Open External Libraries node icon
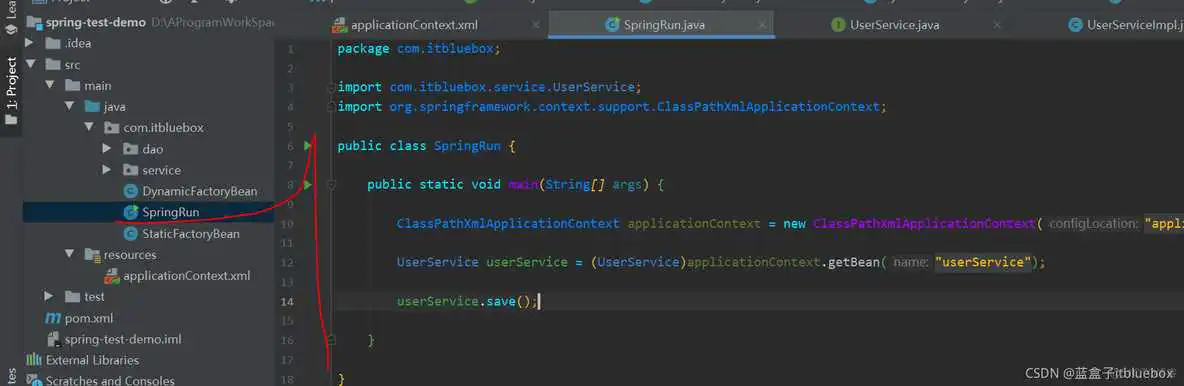 (x=35, y=360)
